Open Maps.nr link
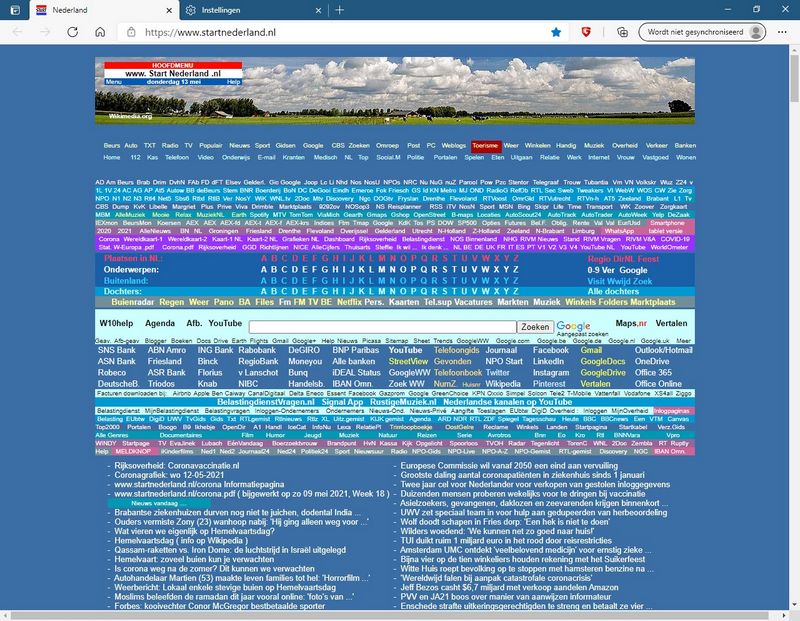This screenshot has width=800, height=621. click(631, 324)
